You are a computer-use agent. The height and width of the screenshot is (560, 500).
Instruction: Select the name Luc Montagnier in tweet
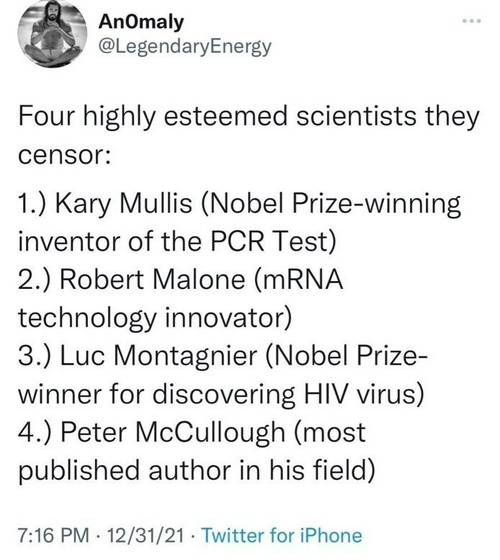point(159,356)
